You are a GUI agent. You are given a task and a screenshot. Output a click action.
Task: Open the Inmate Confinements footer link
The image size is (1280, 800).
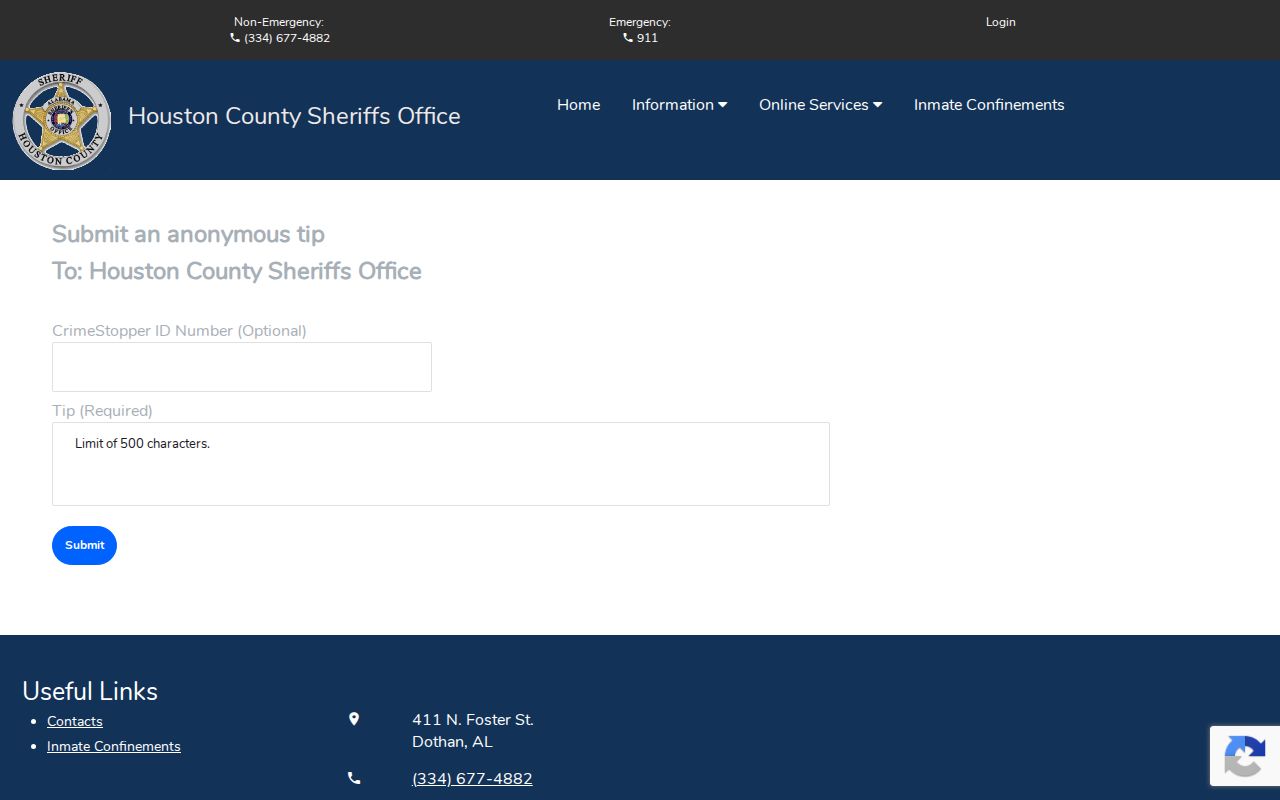(x=114, y=746)
